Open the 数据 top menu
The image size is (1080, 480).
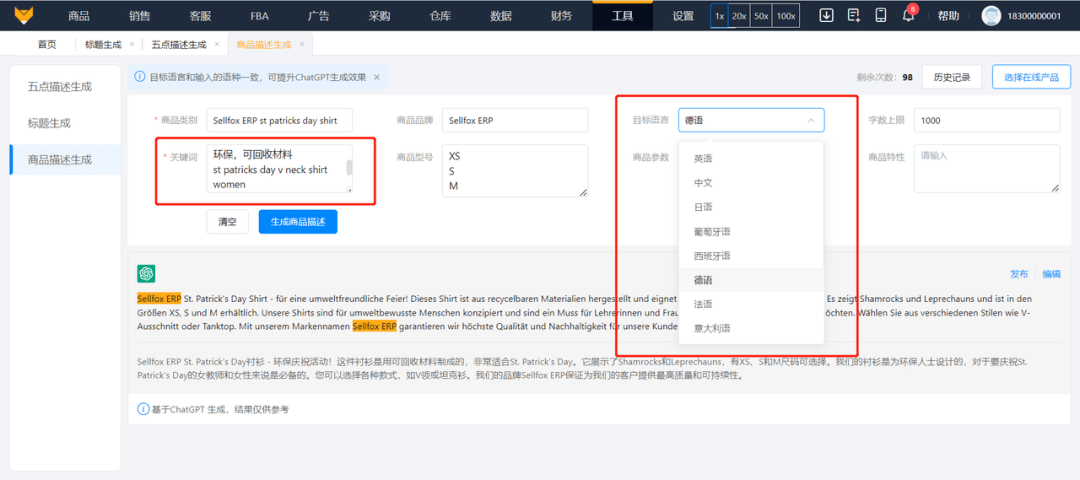point(501,16)
